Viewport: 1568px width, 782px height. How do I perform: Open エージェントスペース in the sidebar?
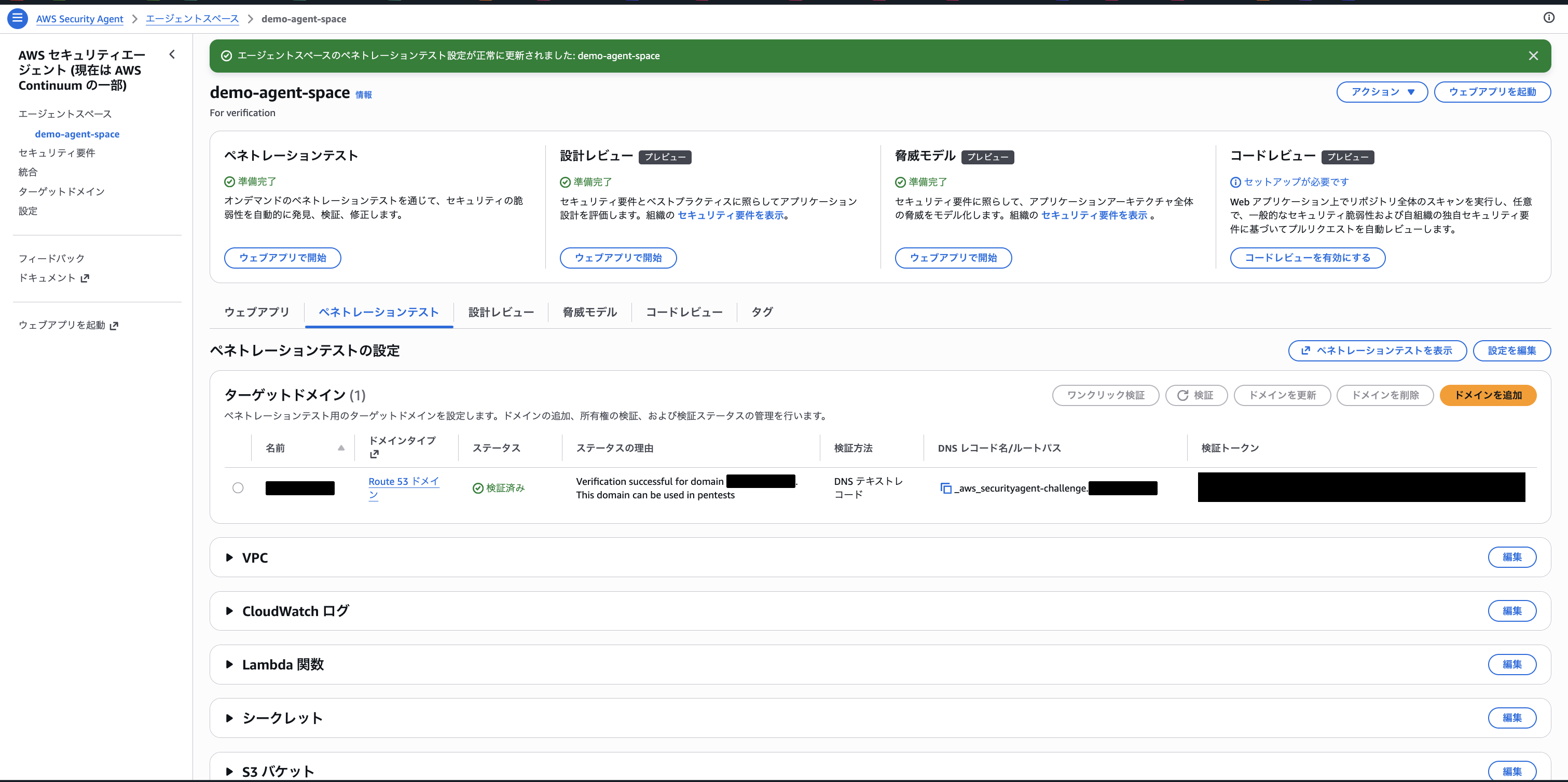tap(65, 115)
